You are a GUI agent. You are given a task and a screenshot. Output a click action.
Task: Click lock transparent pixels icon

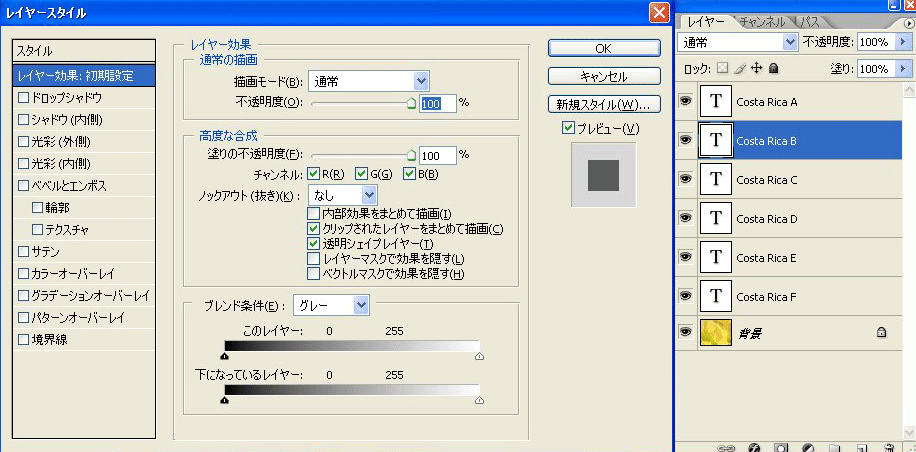724,69
